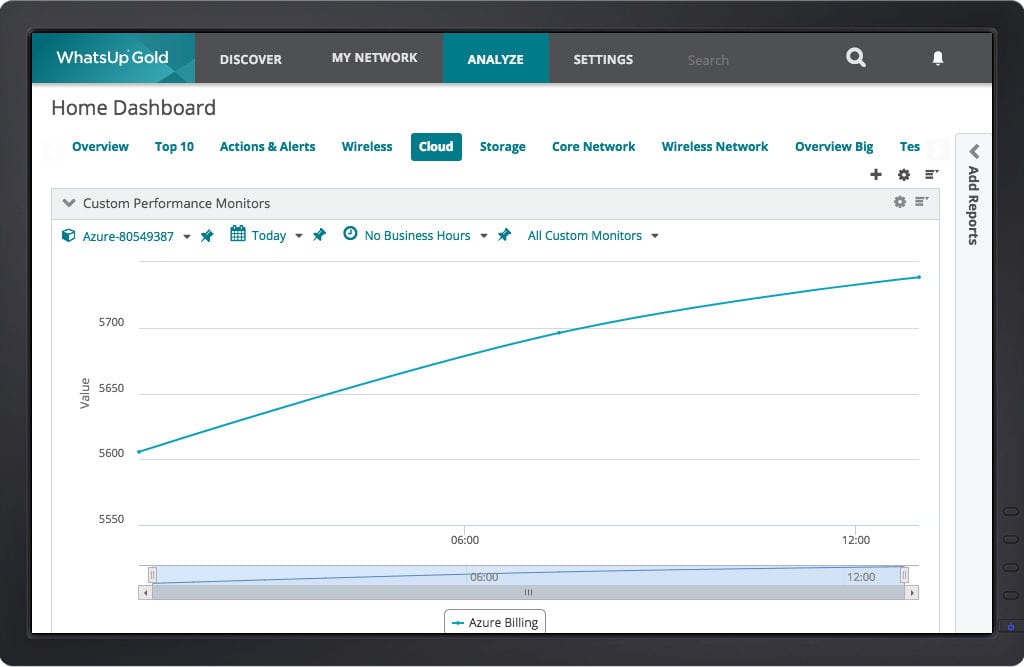This screenshot has height=667, width=1024.
Task: Open the Custom Performance Monitors panel list menu
Action: point(922,202)
